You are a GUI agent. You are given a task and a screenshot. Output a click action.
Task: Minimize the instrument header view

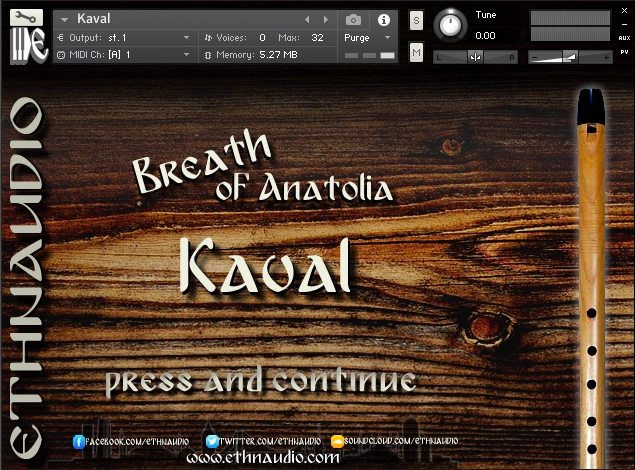click(x=624, y=24)
